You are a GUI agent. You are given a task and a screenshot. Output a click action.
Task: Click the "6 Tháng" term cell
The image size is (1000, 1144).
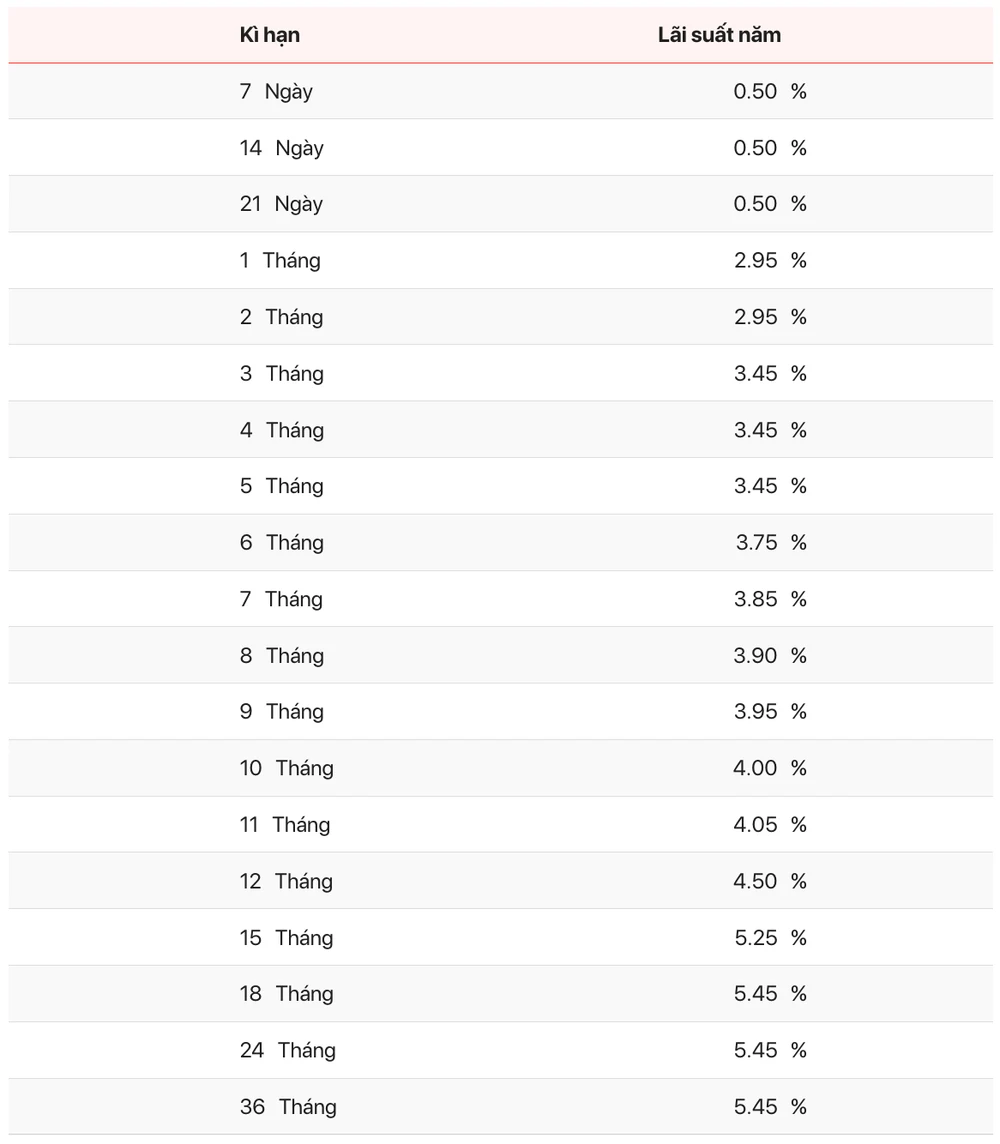coord(281,543)
